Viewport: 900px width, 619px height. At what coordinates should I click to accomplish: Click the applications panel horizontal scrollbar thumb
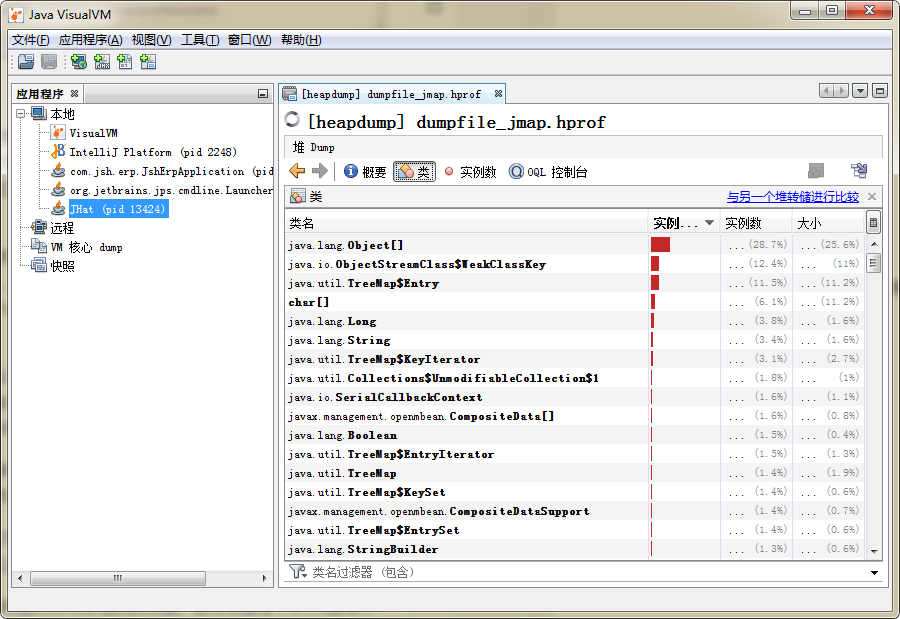118,578
